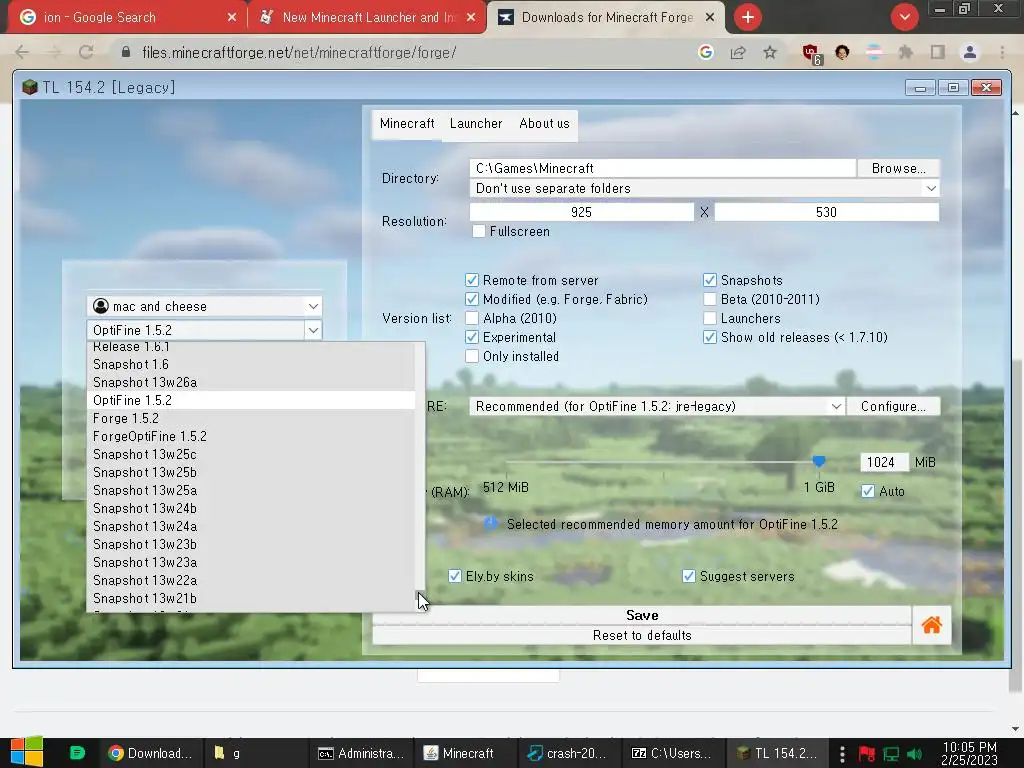Open the crash-20 file taskbar item
1024x768 pixels.
click(x=568, y=753)
